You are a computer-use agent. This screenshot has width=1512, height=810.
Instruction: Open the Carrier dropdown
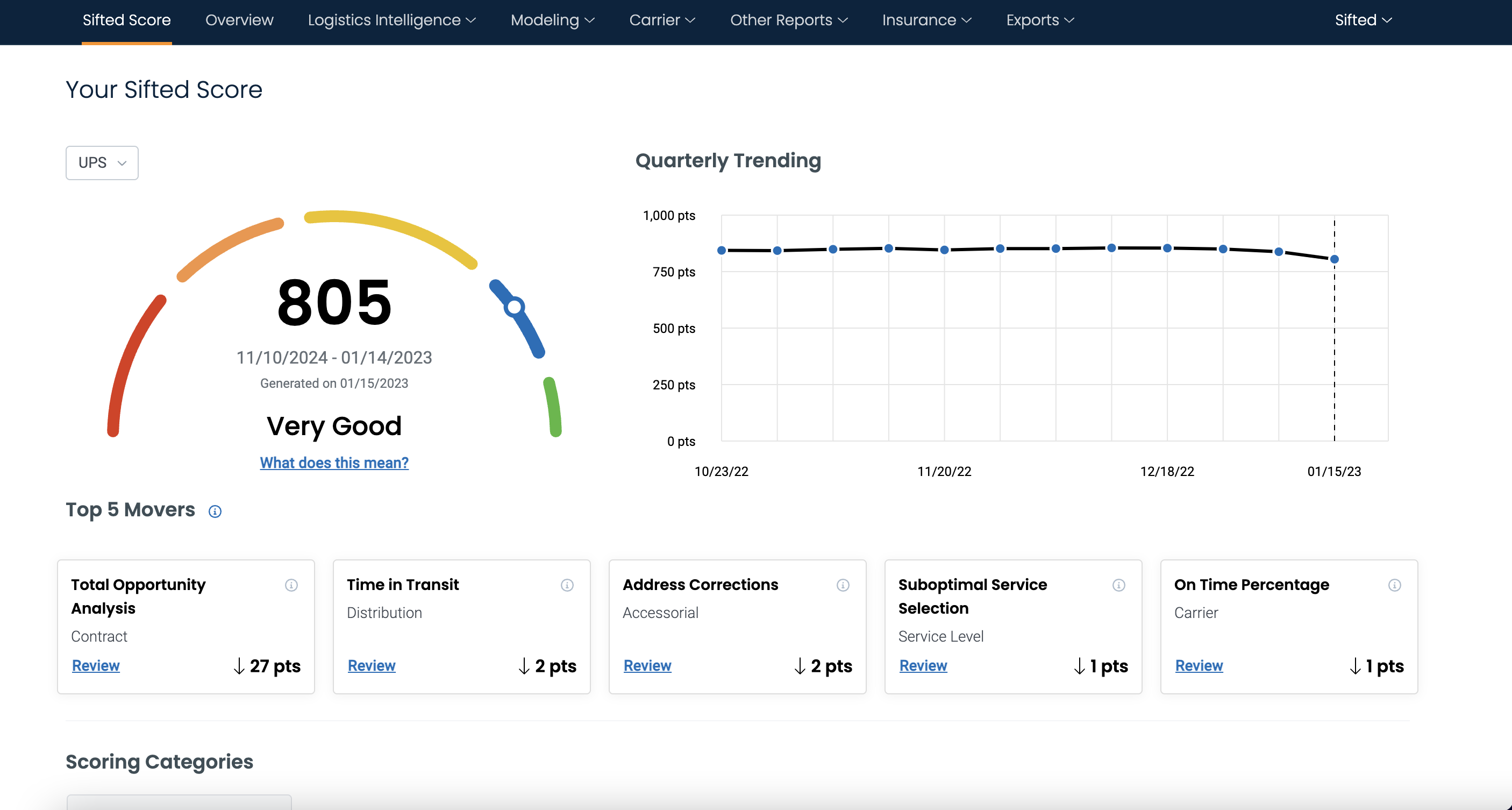coord(662,19)
